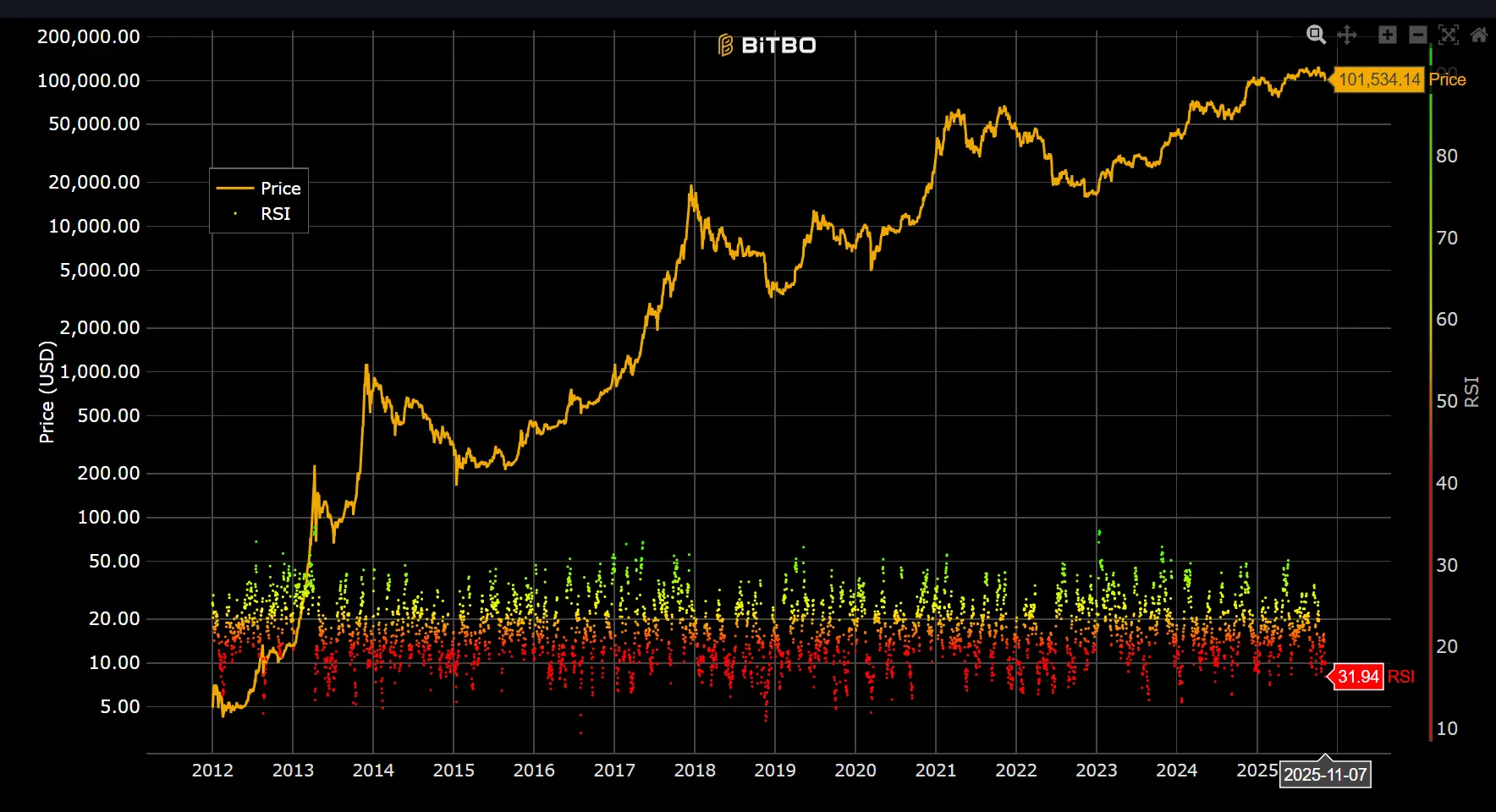Image resolution: width=1496 pixels, height=812 pixels.
Task: Activate the Pan tool with the four-way arrows
Action: (1347, 35)
